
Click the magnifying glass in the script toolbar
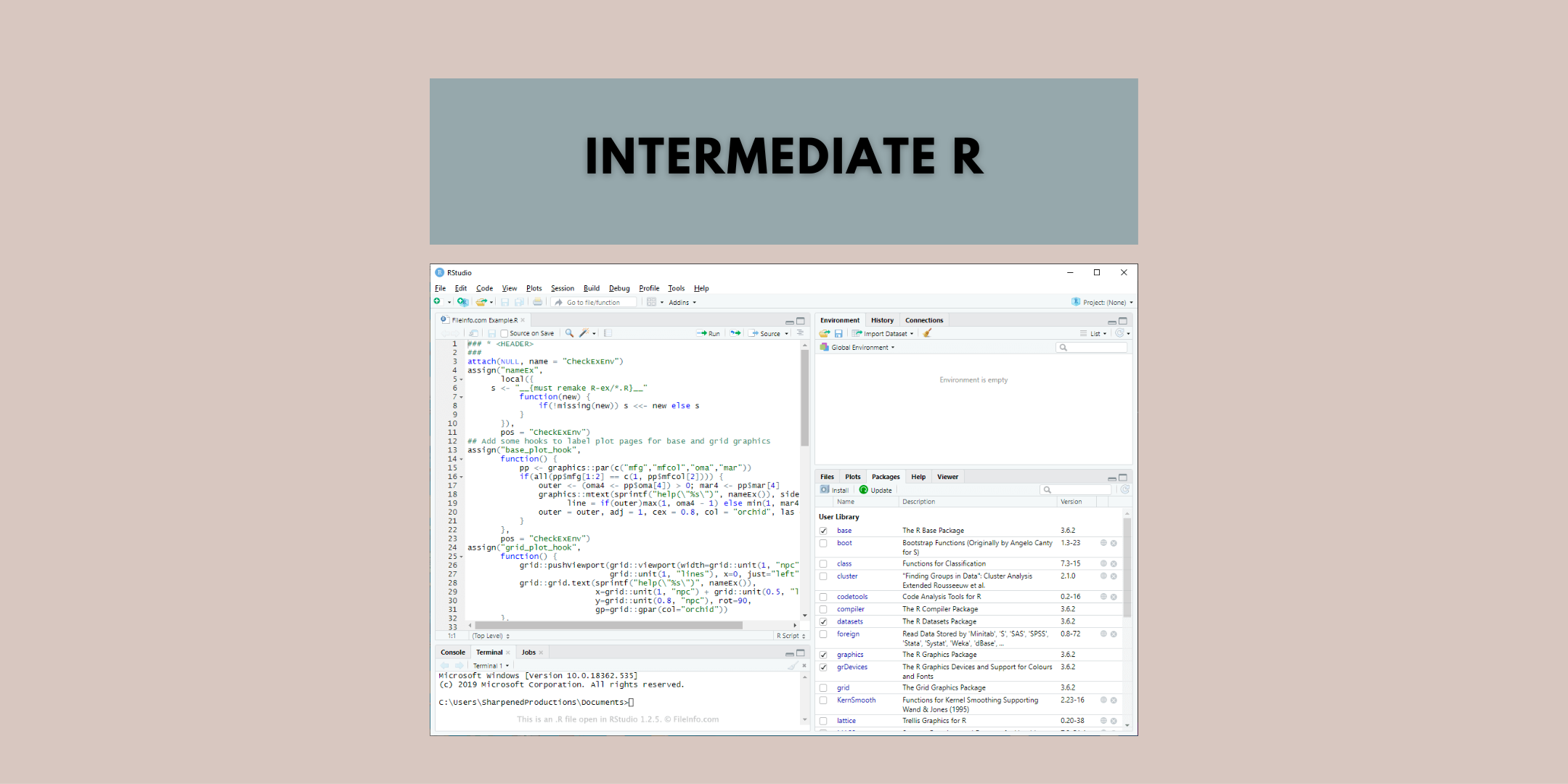pyautogui.click(x=569, y=332)
